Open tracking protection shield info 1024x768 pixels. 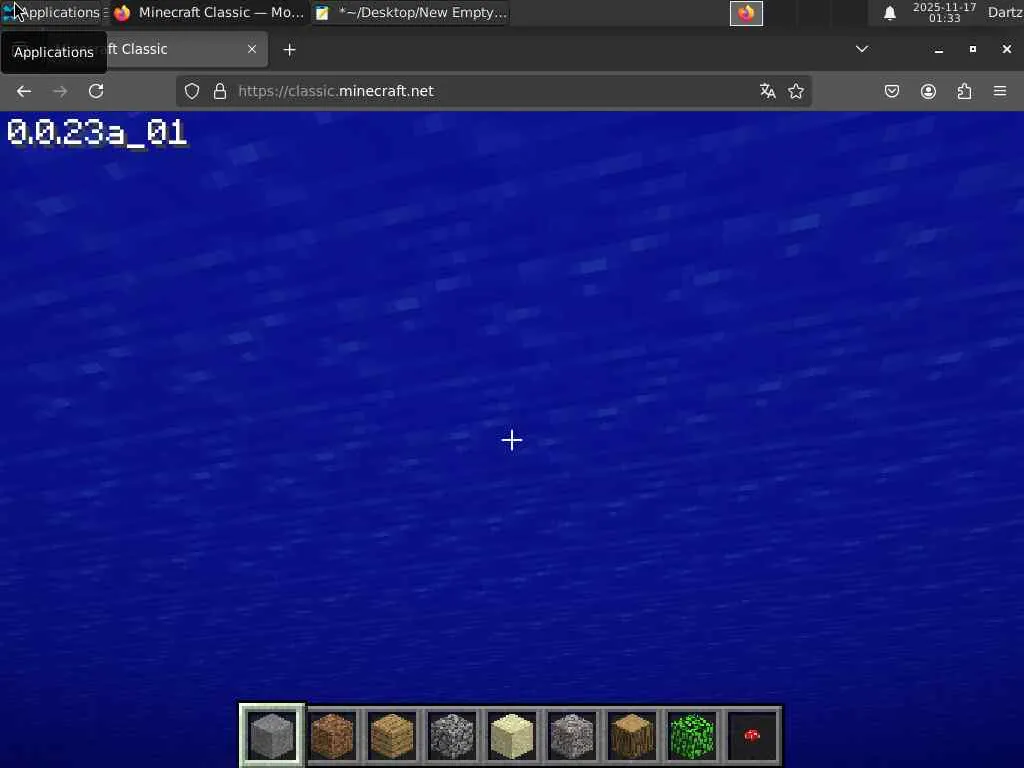(x=191, y=91)
